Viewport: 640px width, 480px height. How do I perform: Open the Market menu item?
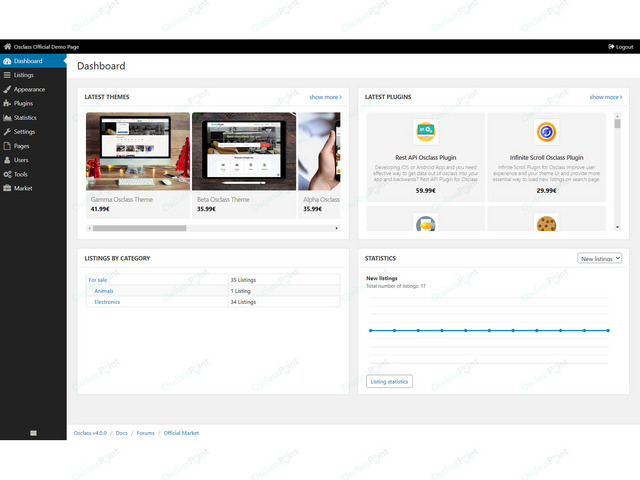[x=33, y=188]
